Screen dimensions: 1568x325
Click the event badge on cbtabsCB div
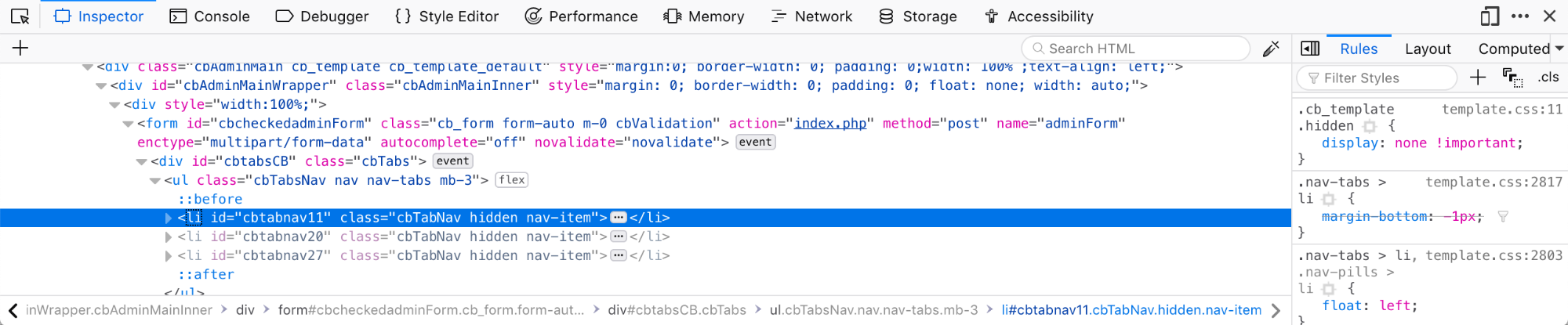453,161
